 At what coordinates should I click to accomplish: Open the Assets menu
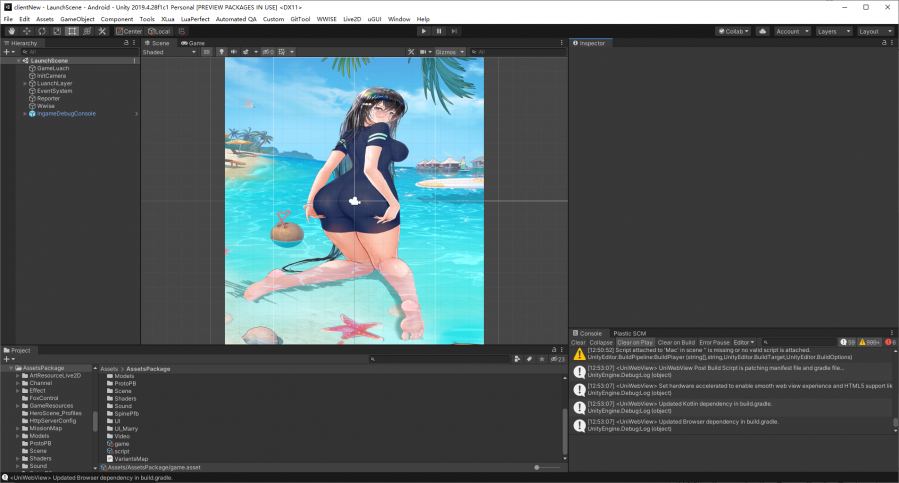point(45,19)
